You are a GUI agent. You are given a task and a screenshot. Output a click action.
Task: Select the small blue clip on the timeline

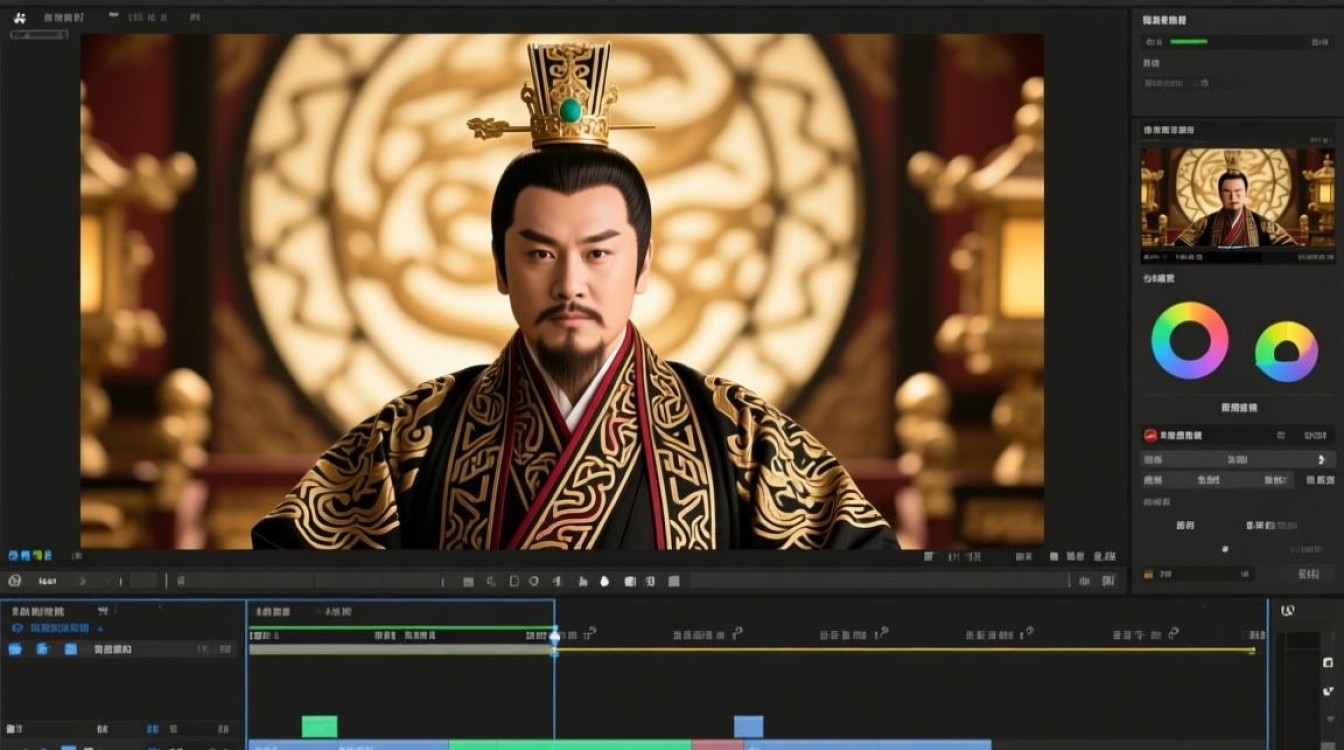pos(748,726)
